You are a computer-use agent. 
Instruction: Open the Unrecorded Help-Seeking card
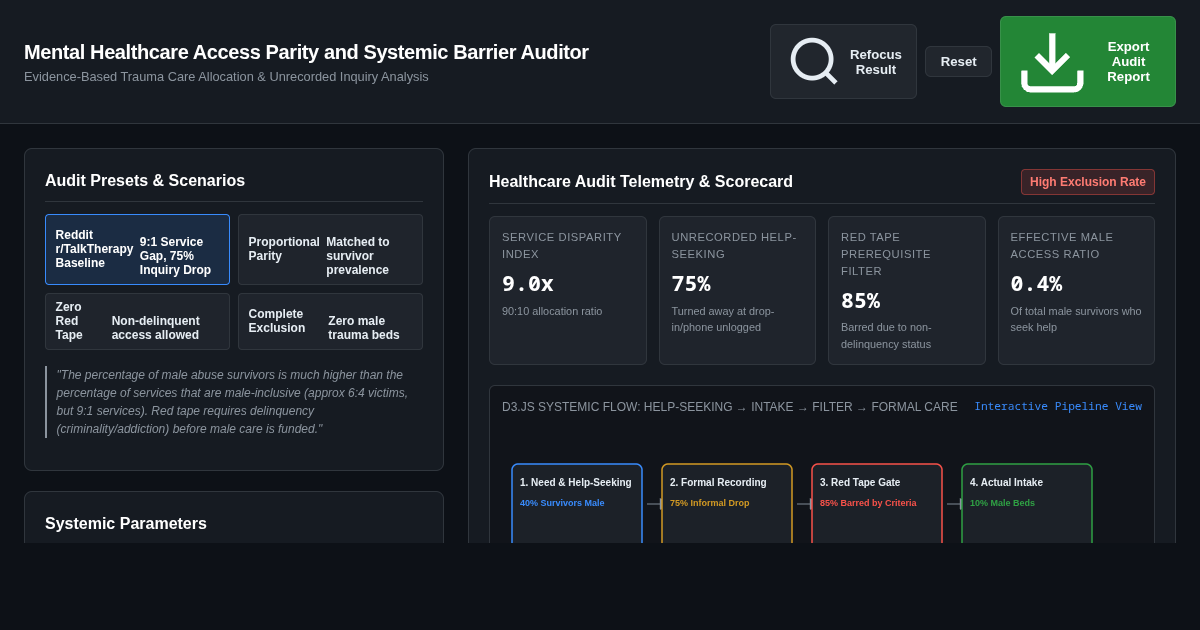737,291
